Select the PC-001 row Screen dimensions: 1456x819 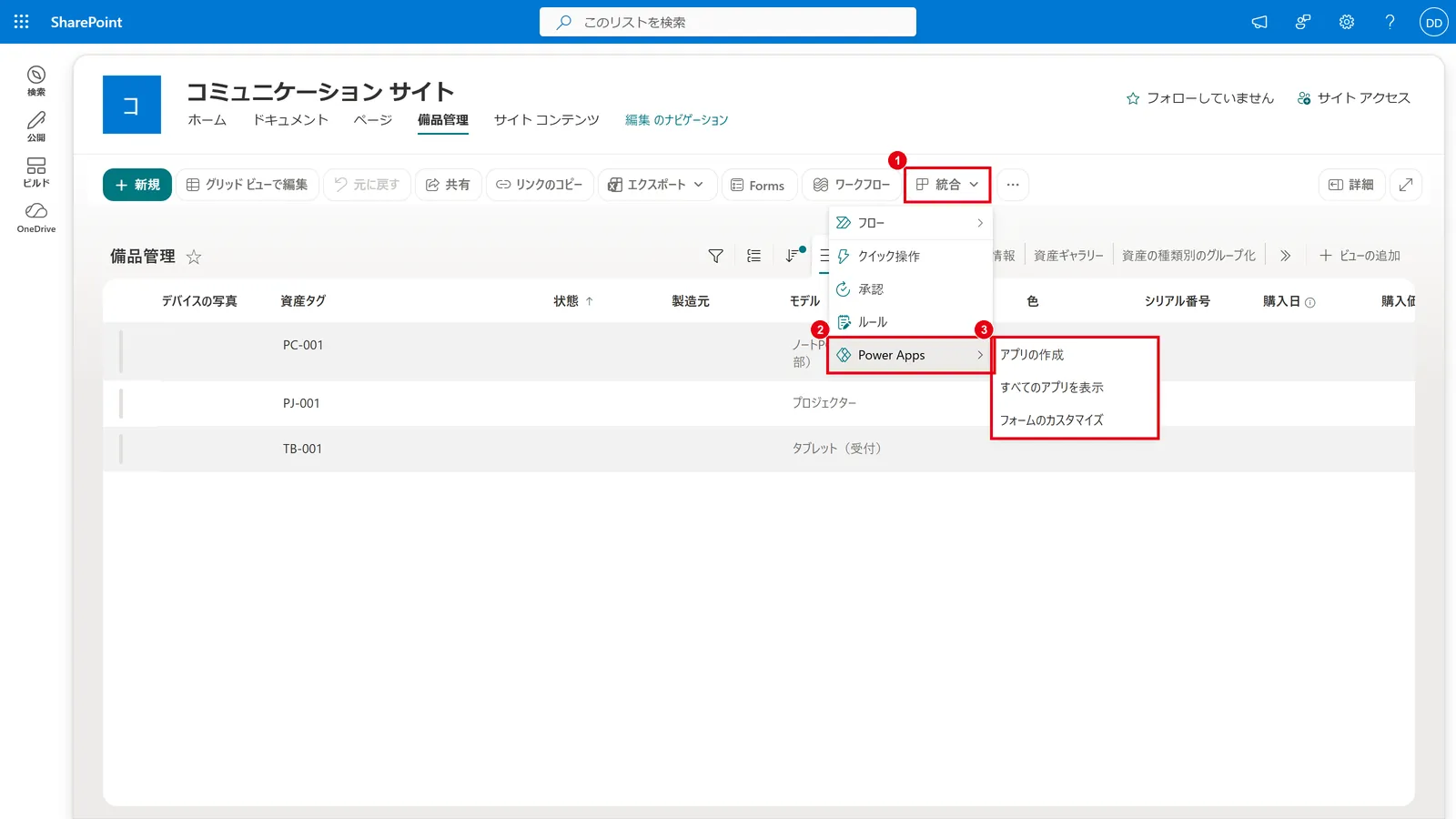click(x=758, y=352)
